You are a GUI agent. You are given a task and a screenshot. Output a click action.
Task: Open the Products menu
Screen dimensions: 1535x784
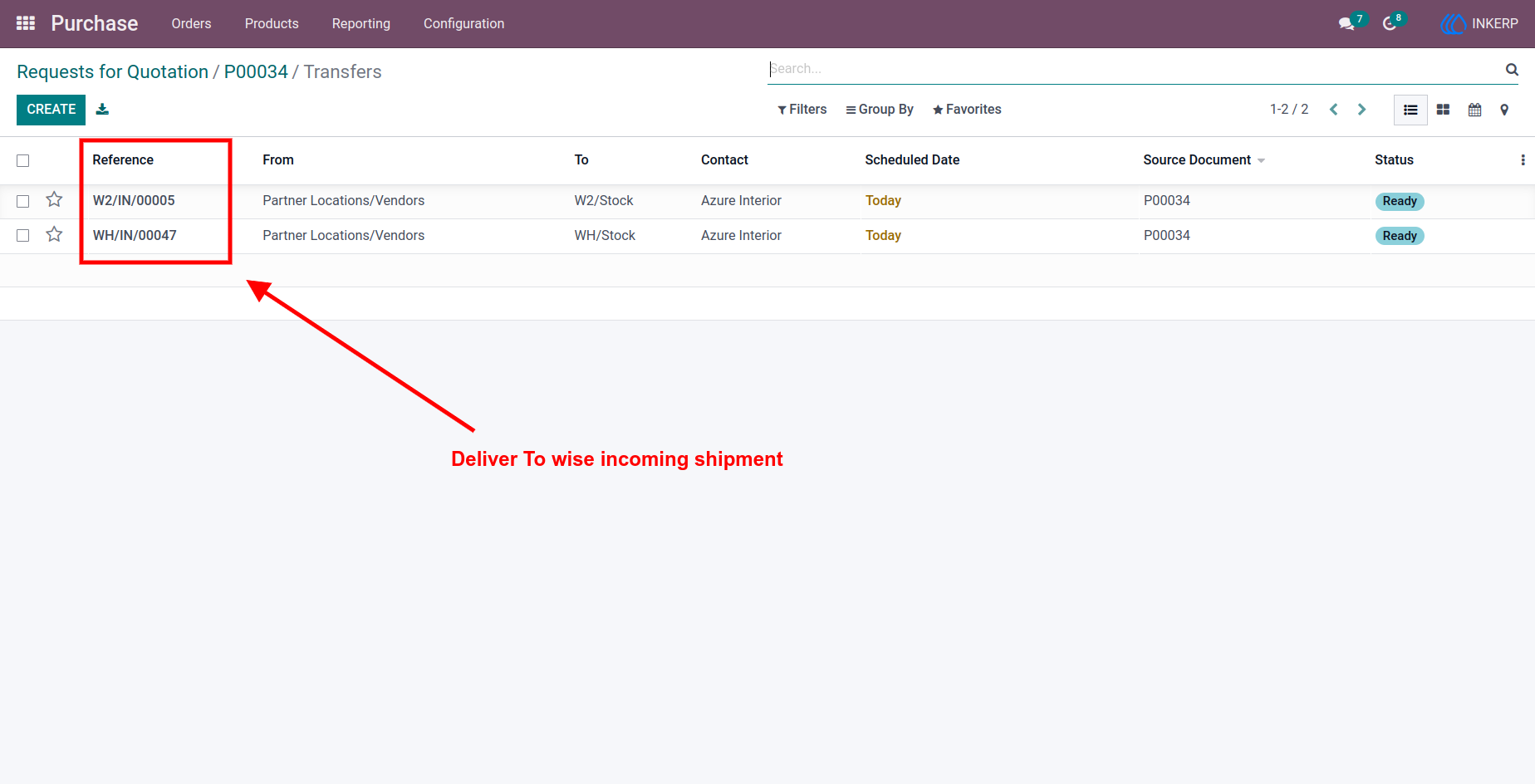(x=272, y=24)
